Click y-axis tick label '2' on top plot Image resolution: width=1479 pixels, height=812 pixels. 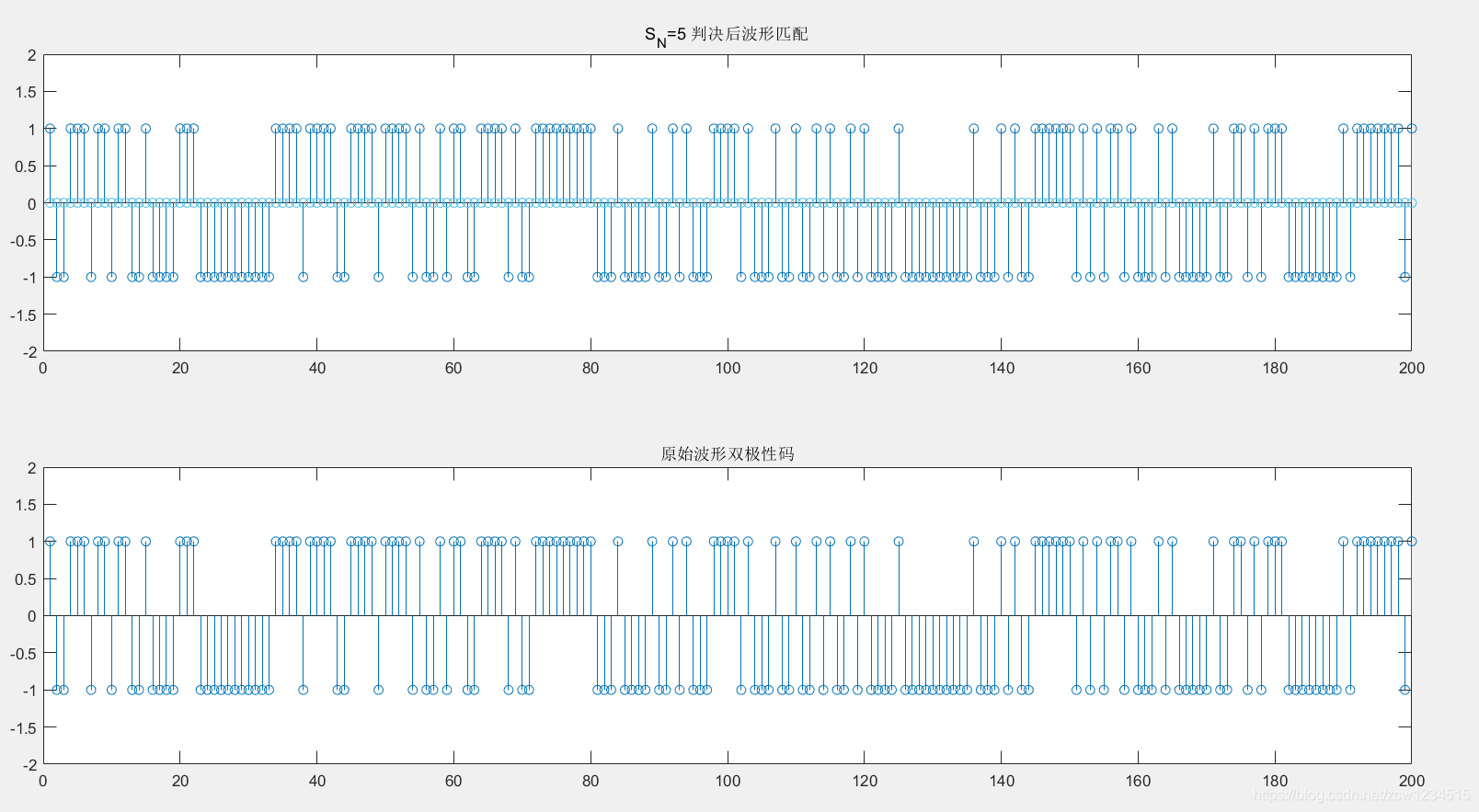[32, 55]
